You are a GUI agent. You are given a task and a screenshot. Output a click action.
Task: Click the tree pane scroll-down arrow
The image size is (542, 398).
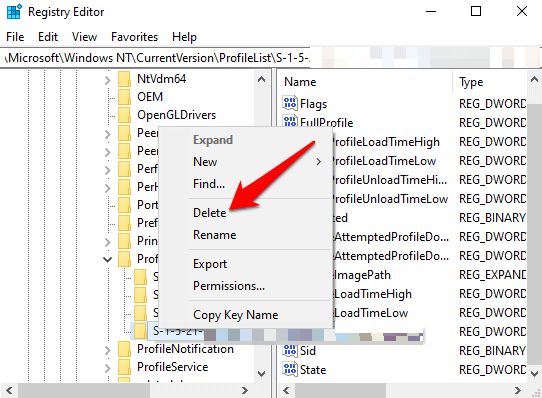262,373
